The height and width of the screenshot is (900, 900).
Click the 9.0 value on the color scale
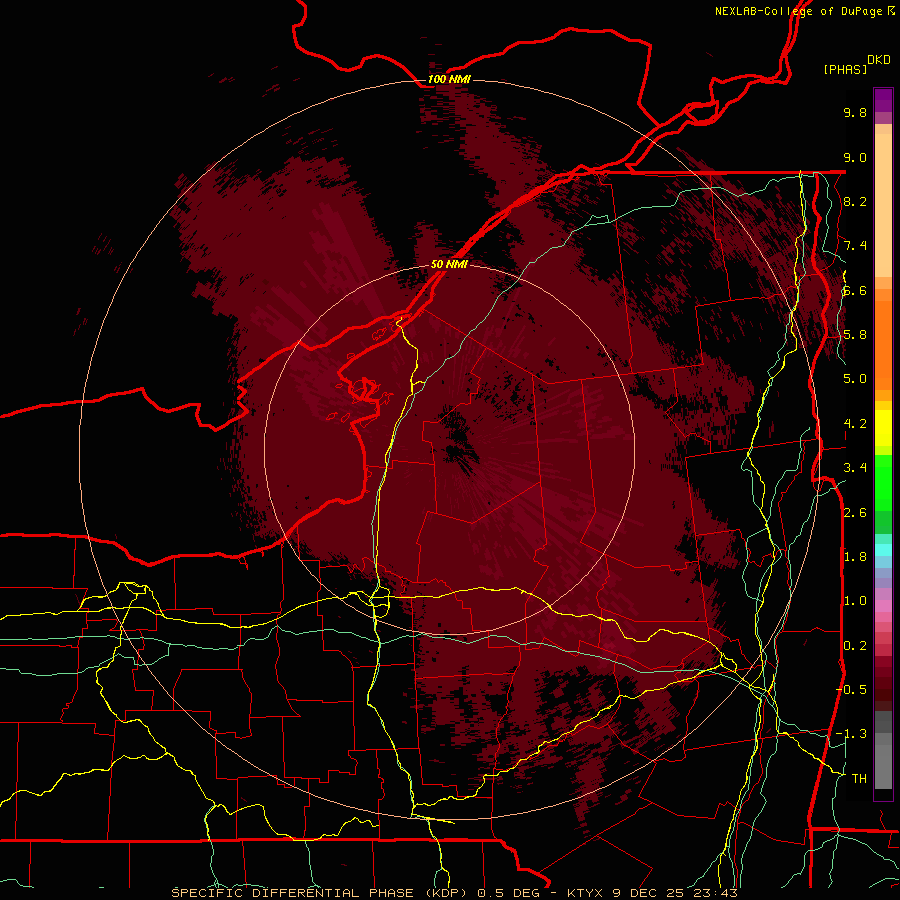click(855, 157)
